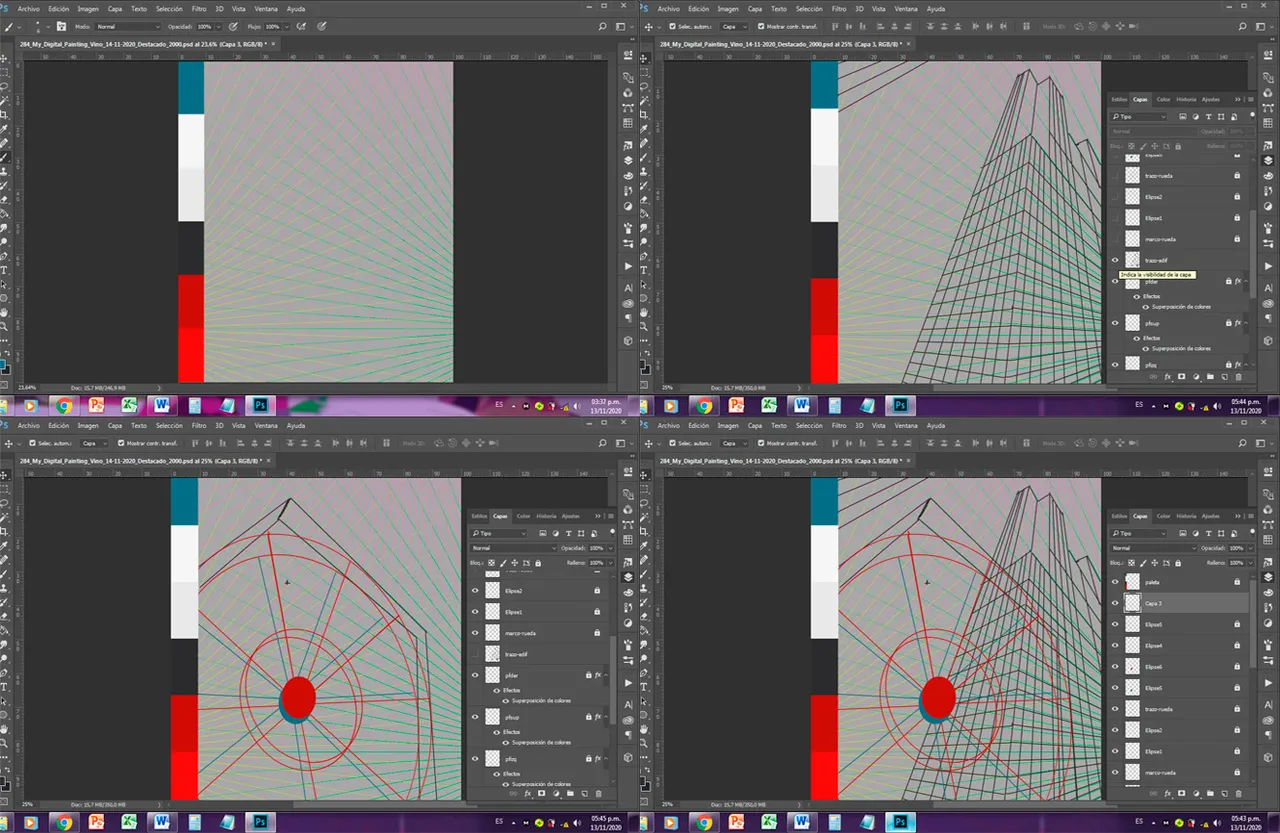Open brush preset picker arrow in top-left window

tap(47, 26)
